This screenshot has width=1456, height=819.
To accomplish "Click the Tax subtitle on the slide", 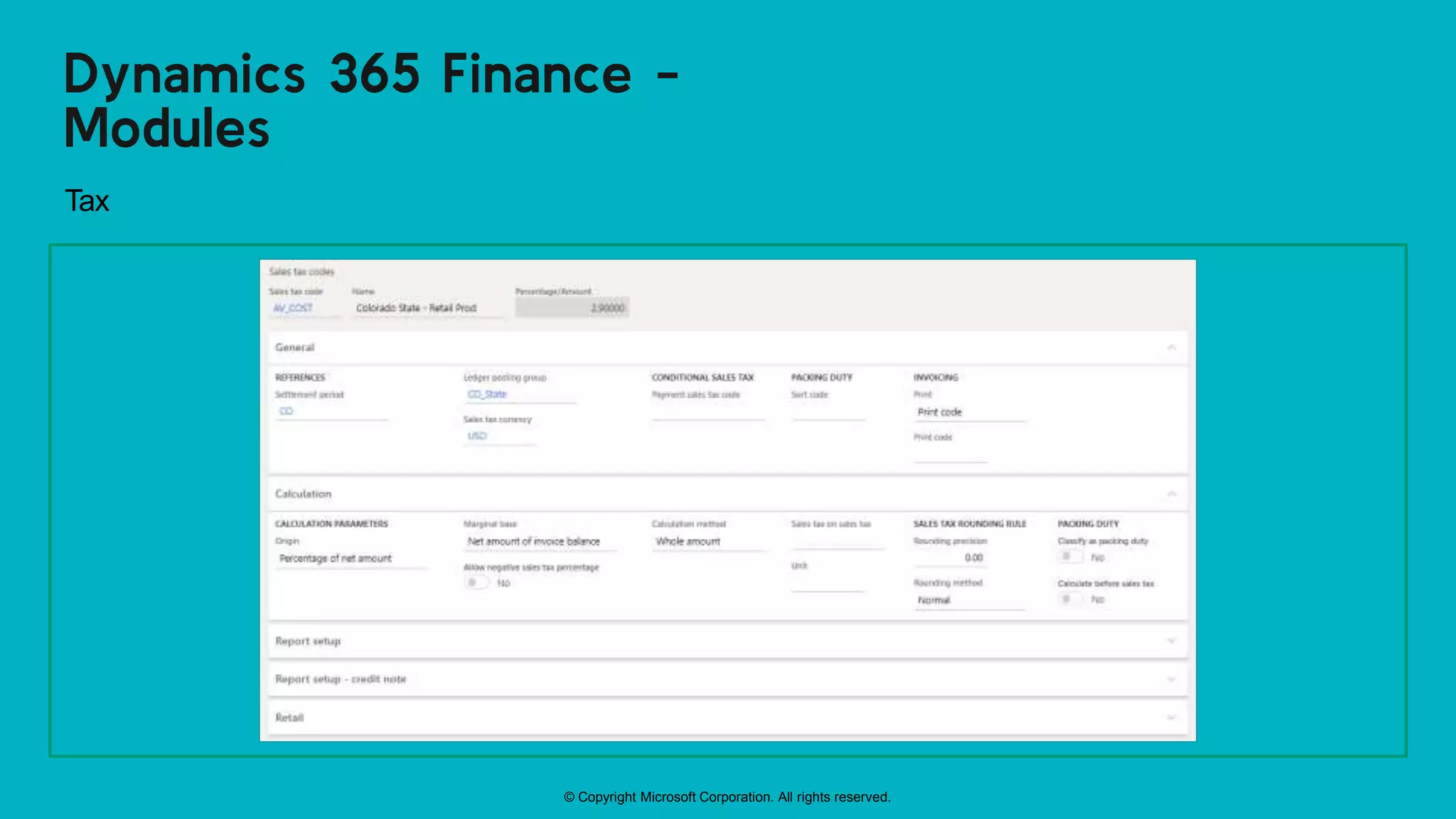I will pos(87,201).
